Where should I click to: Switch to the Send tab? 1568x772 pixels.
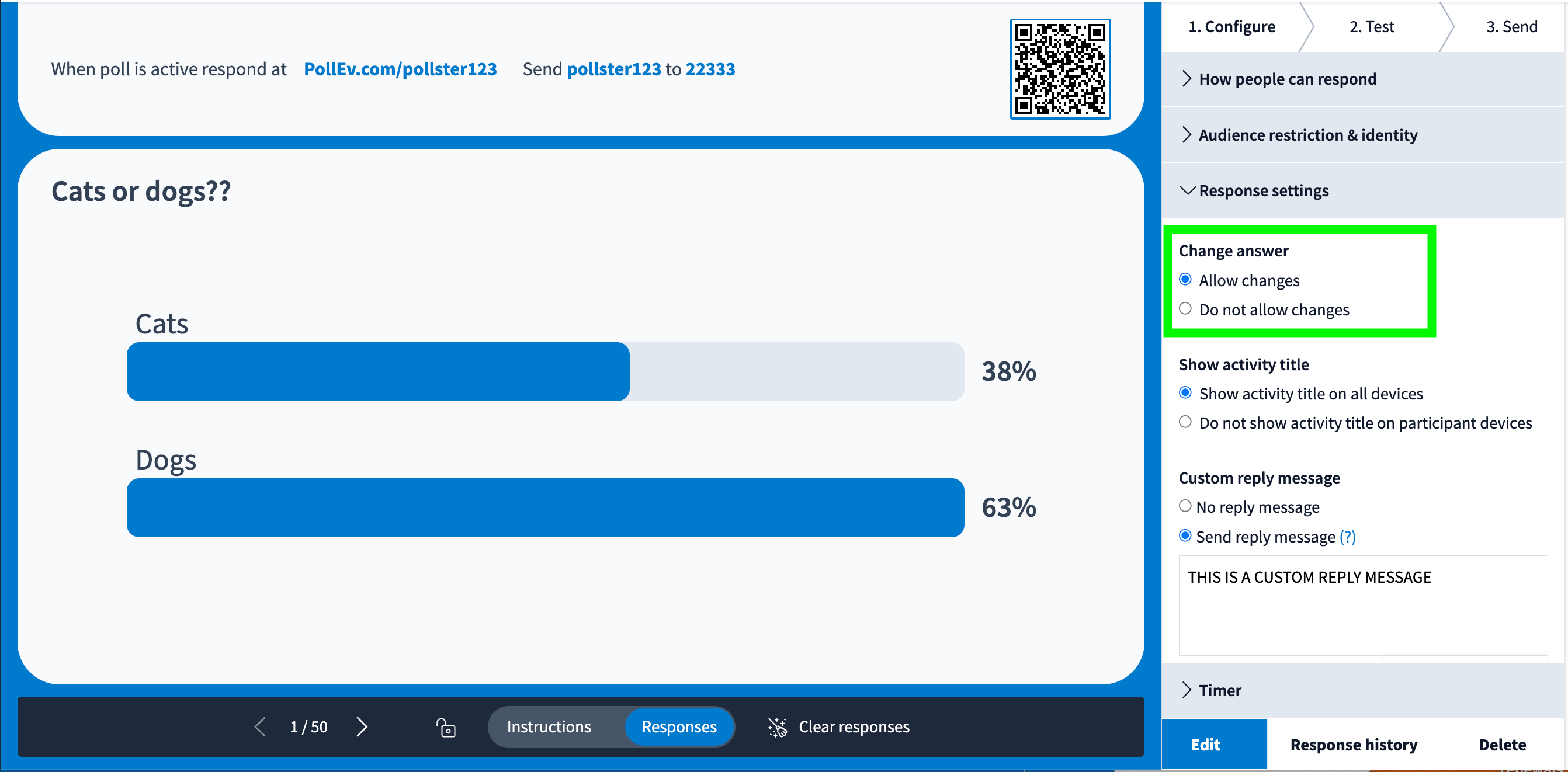click(x=1512, y=26)
